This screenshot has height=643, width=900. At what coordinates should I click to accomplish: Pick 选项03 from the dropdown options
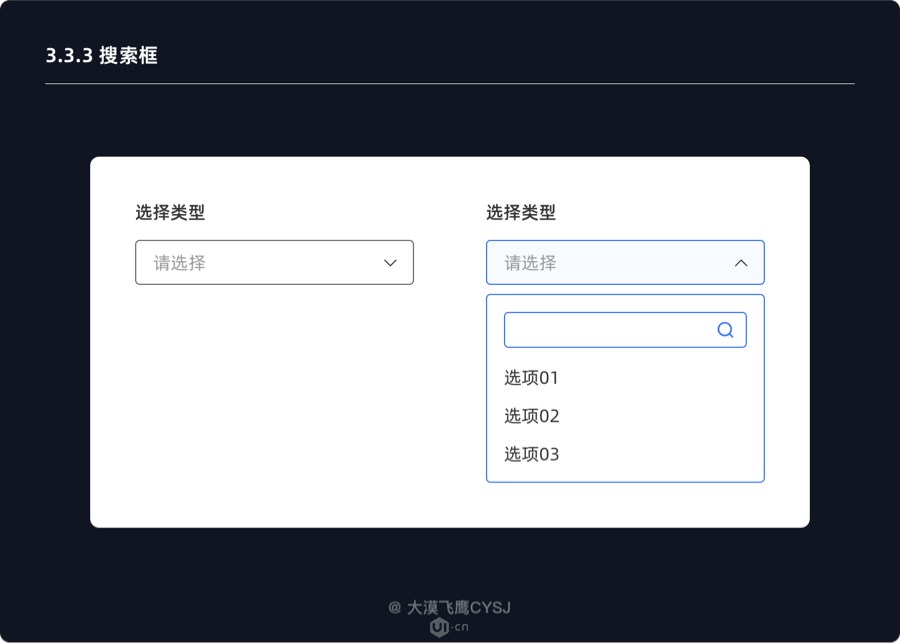click(532, 454)
